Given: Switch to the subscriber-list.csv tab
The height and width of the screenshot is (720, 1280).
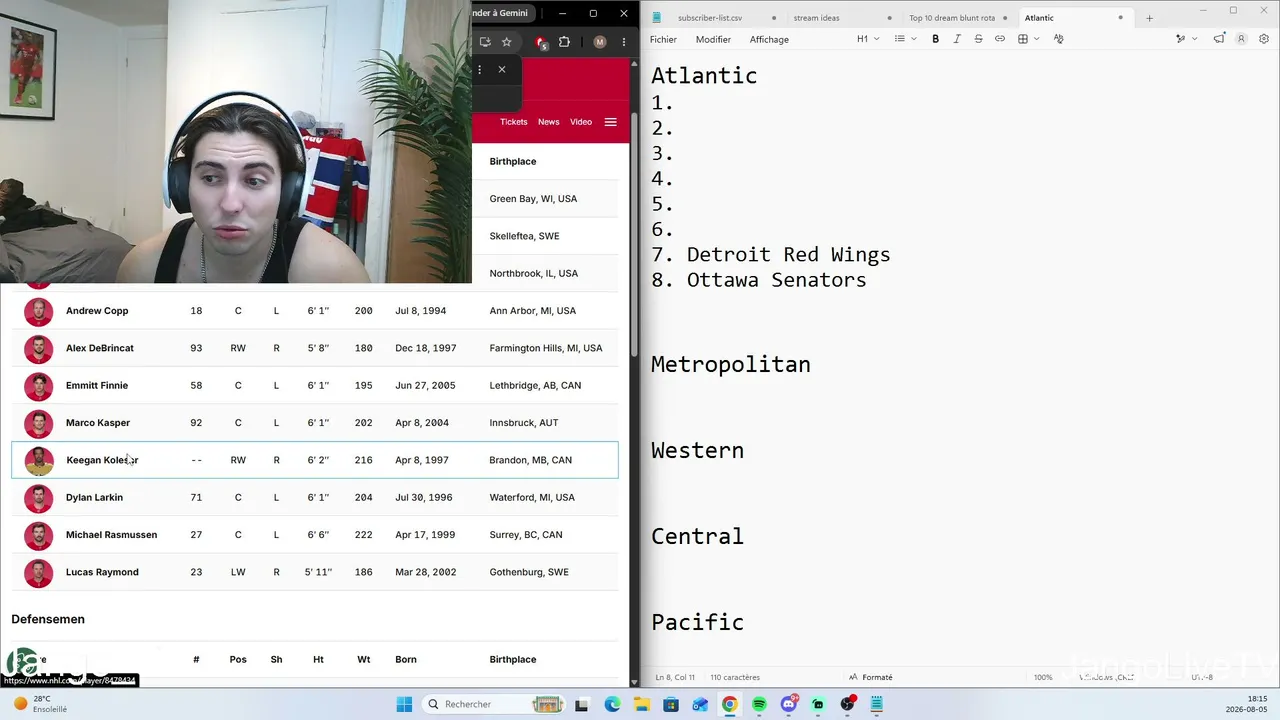Looking at the screenshot, I should [x=710, y=18].
